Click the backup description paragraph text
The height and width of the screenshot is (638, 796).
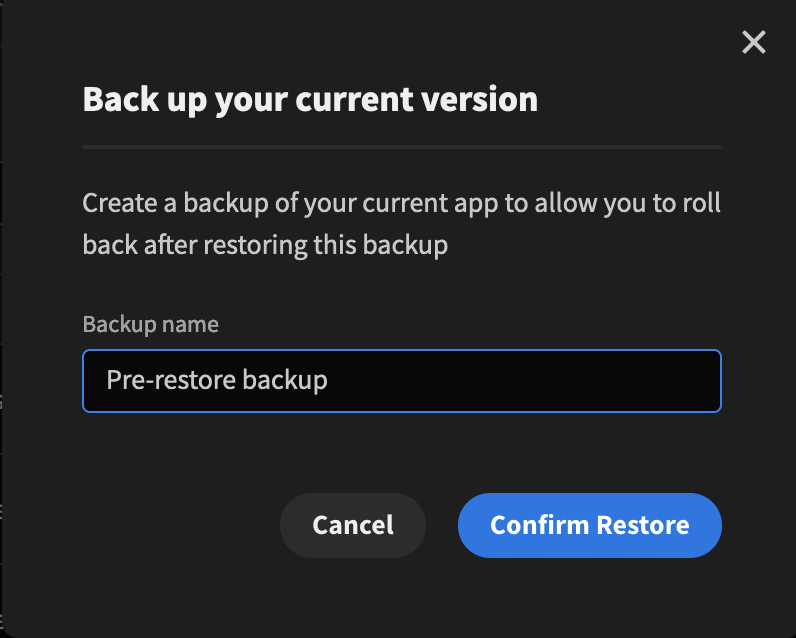[x=402, y=224]
